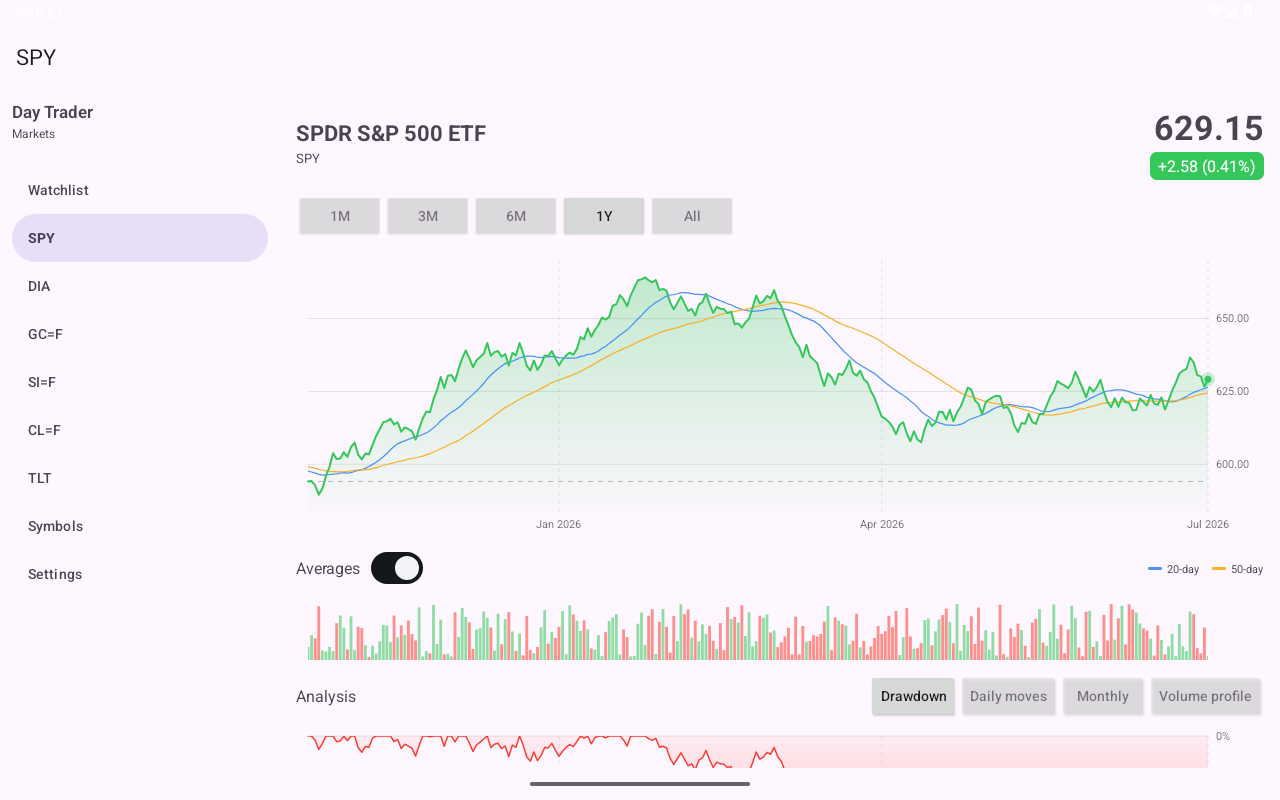Viewport: 1280px width, 800px height.
Task: Show the Volume profile analysis
Action: [1205, 696]
